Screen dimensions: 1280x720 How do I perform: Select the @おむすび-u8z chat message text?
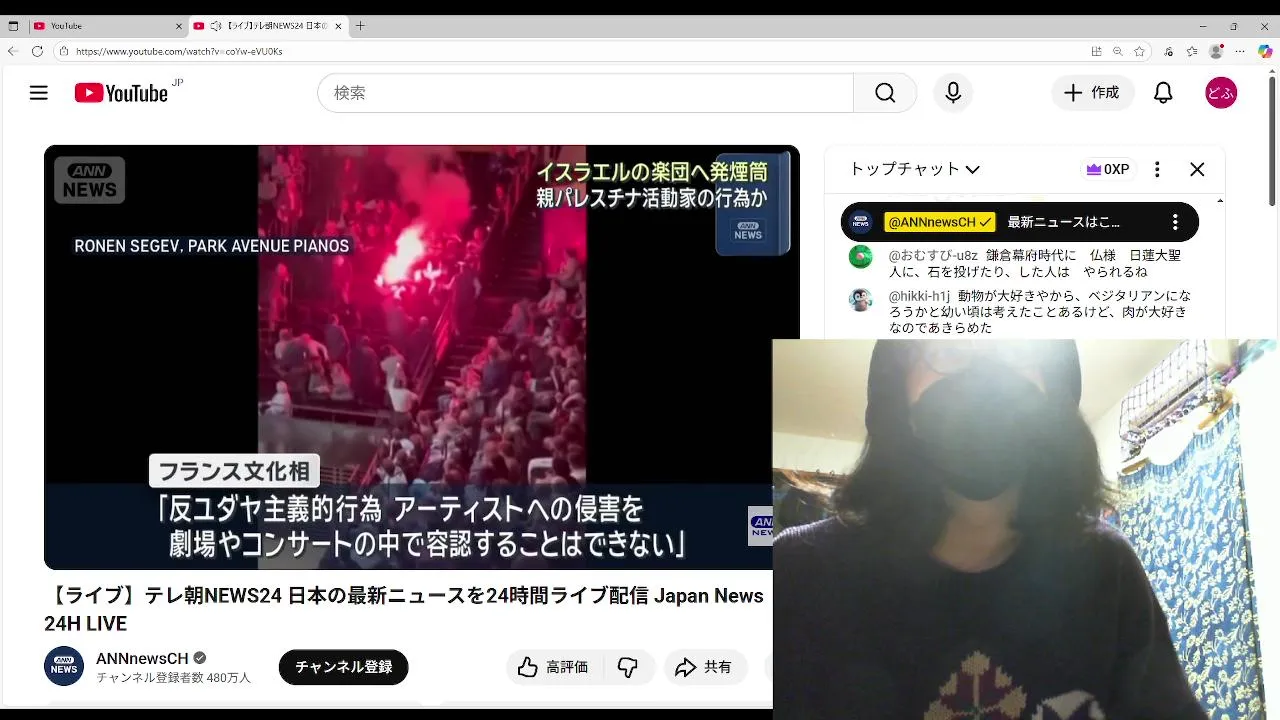pyautogui.click(x=1035, y=263)
